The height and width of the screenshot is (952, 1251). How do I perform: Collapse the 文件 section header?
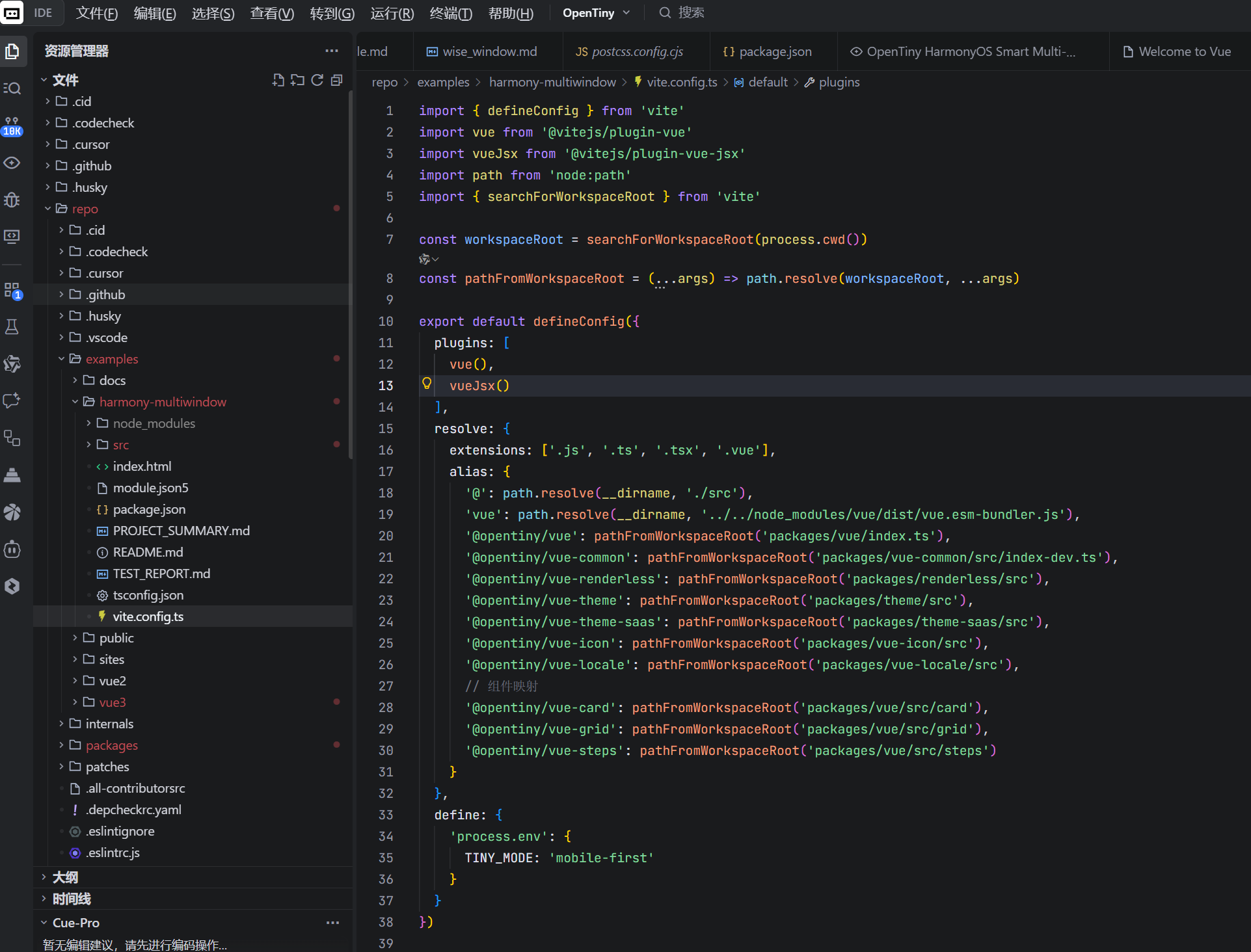click(65, 80)
